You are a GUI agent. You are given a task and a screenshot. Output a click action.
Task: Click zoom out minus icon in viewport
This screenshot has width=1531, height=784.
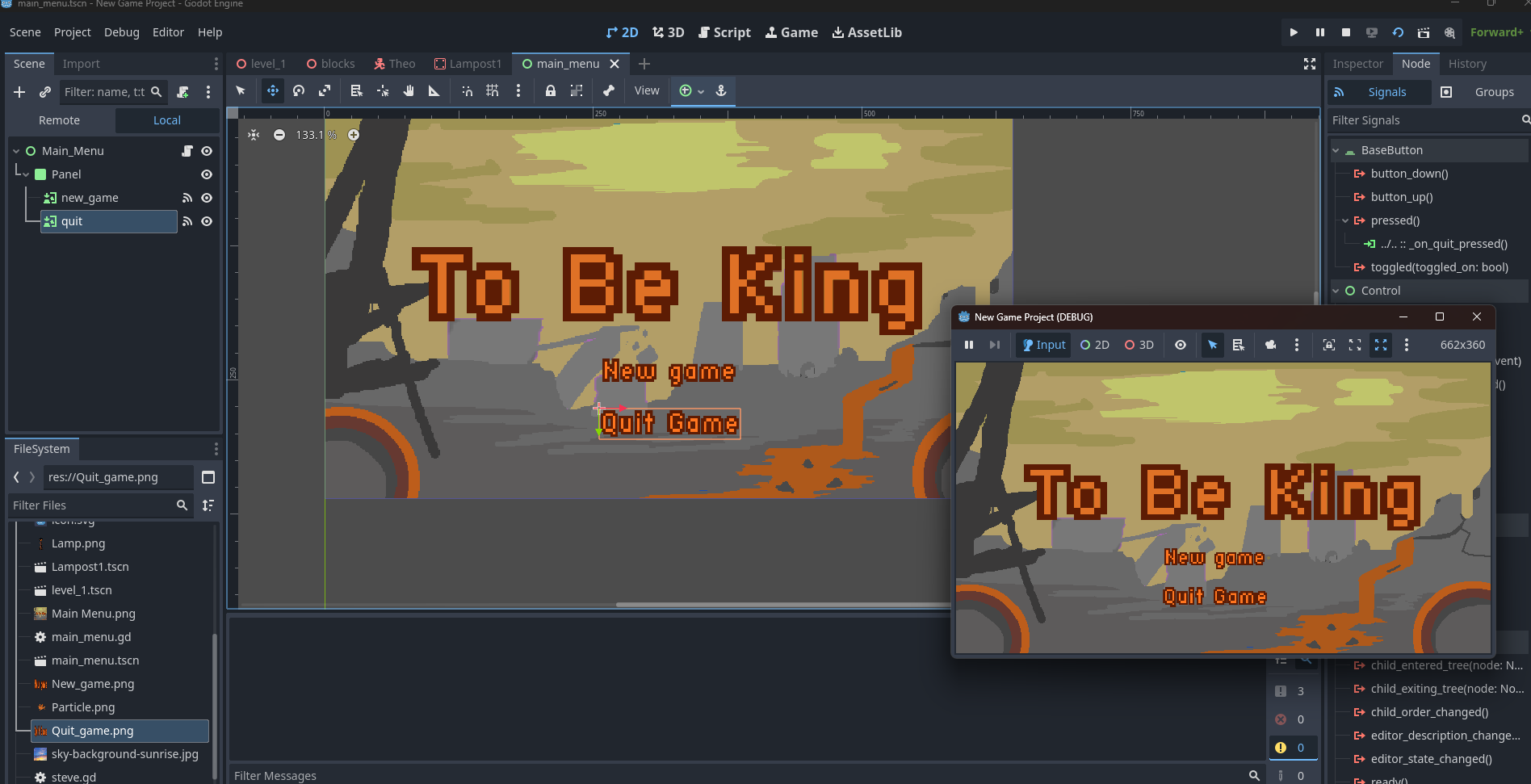279,135
